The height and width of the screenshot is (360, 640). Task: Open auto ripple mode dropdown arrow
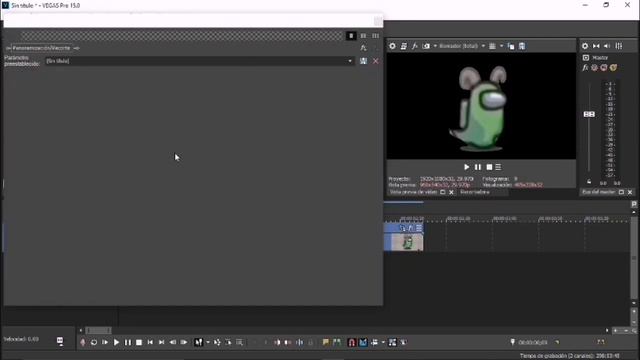(x=383, y=342)
